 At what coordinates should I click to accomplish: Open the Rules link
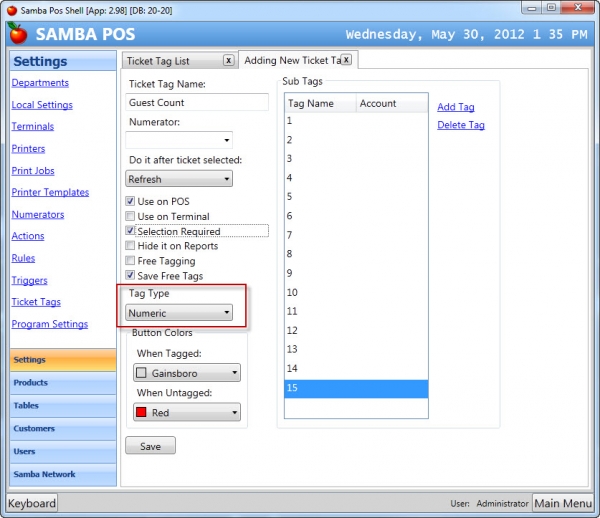coord(23,258)
